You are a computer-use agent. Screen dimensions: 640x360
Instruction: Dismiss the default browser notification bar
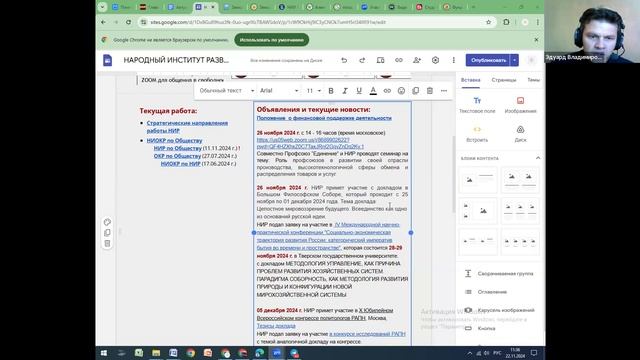click(x=536, y=40)
